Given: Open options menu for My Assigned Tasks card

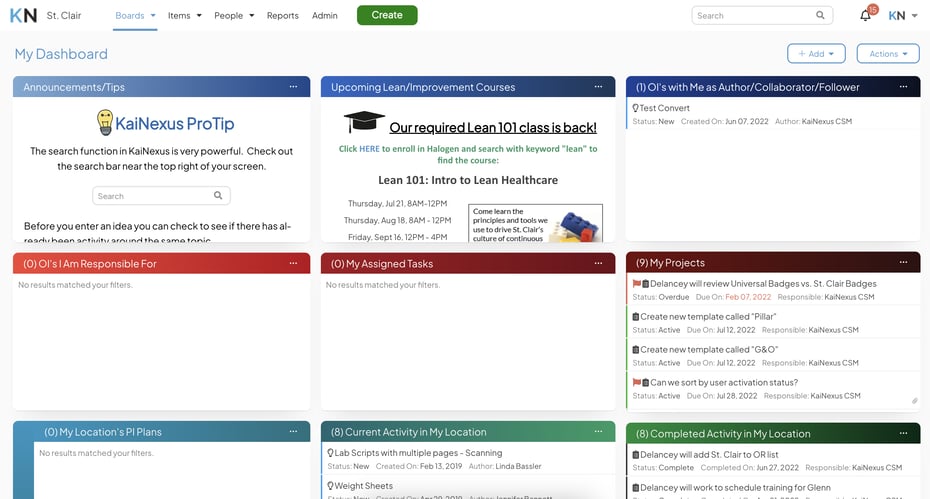Looking at the screenshot, I should [598, 263].
